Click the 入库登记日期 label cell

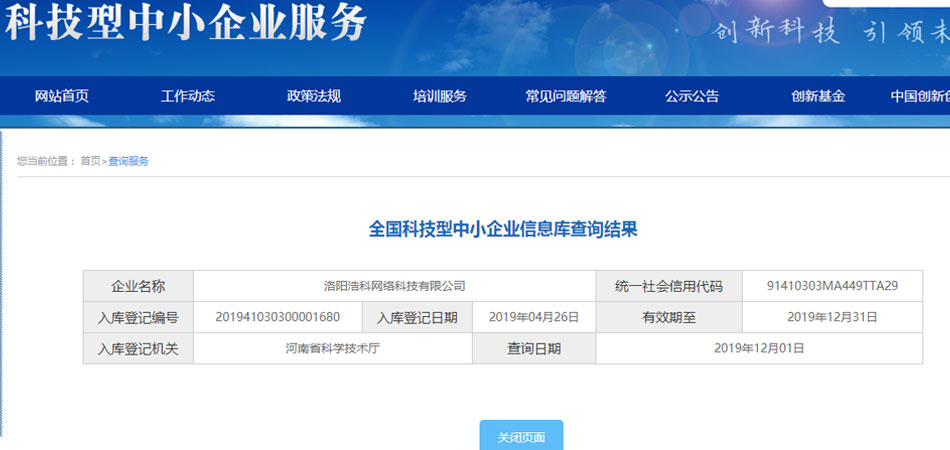[x=417, y=317]
